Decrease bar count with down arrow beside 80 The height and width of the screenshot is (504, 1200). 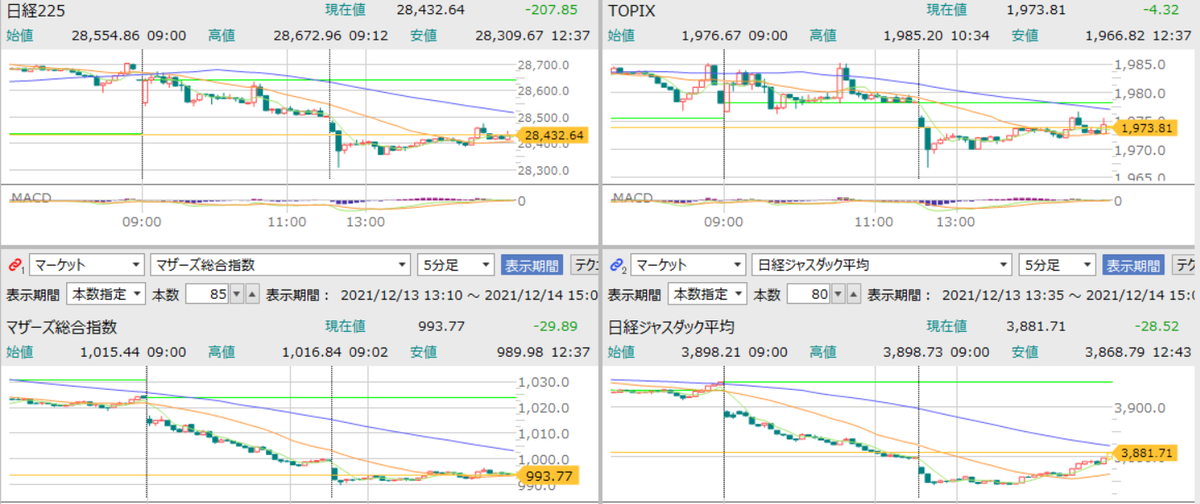838,295
